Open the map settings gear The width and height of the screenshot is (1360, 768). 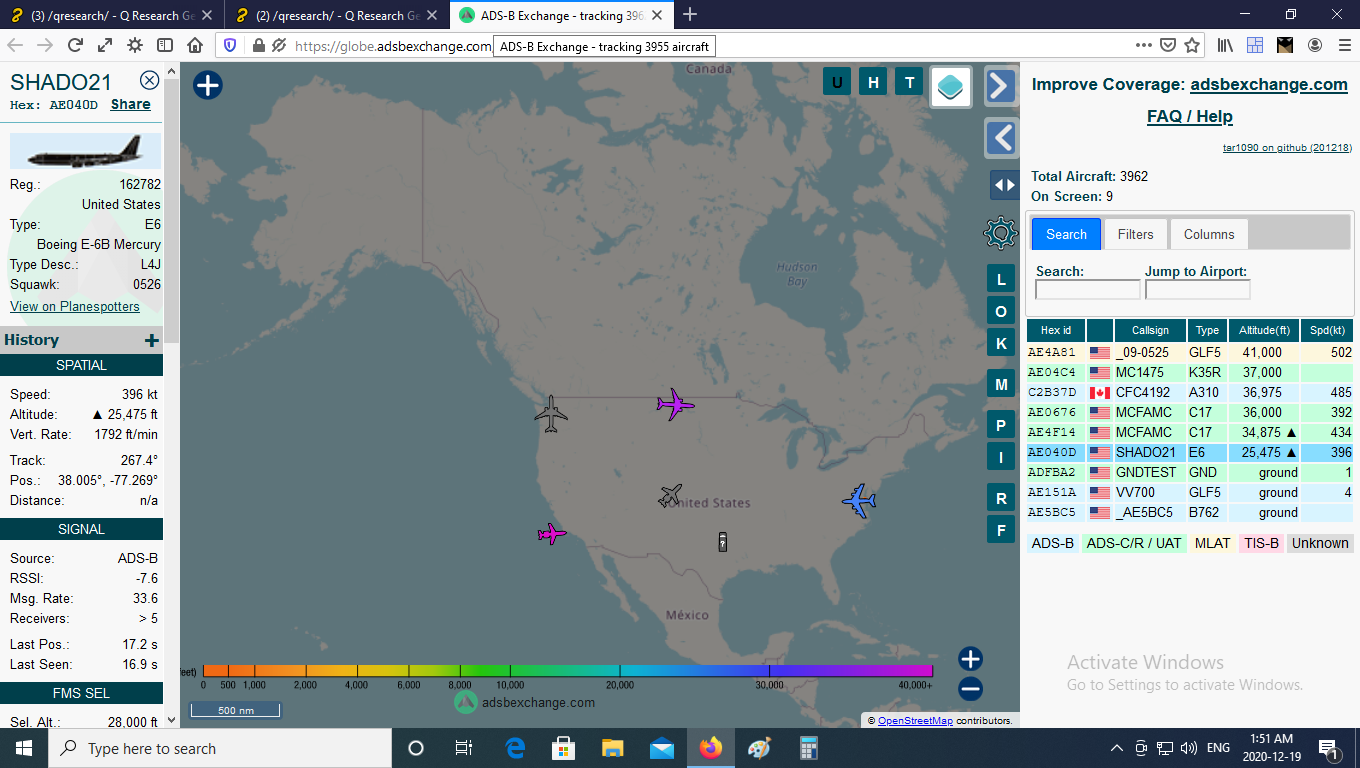(x=1000, y=233)
